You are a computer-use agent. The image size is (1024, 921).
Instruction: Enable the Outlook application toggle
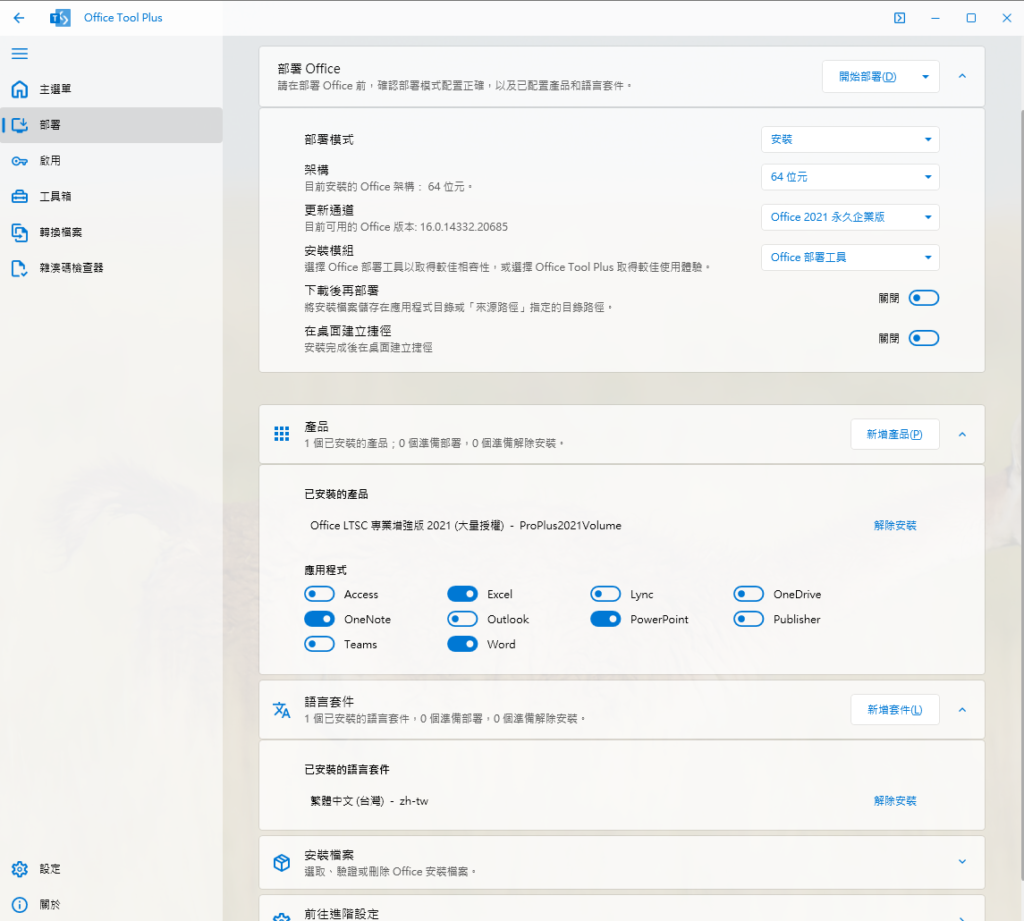click(x=462, y=619)
